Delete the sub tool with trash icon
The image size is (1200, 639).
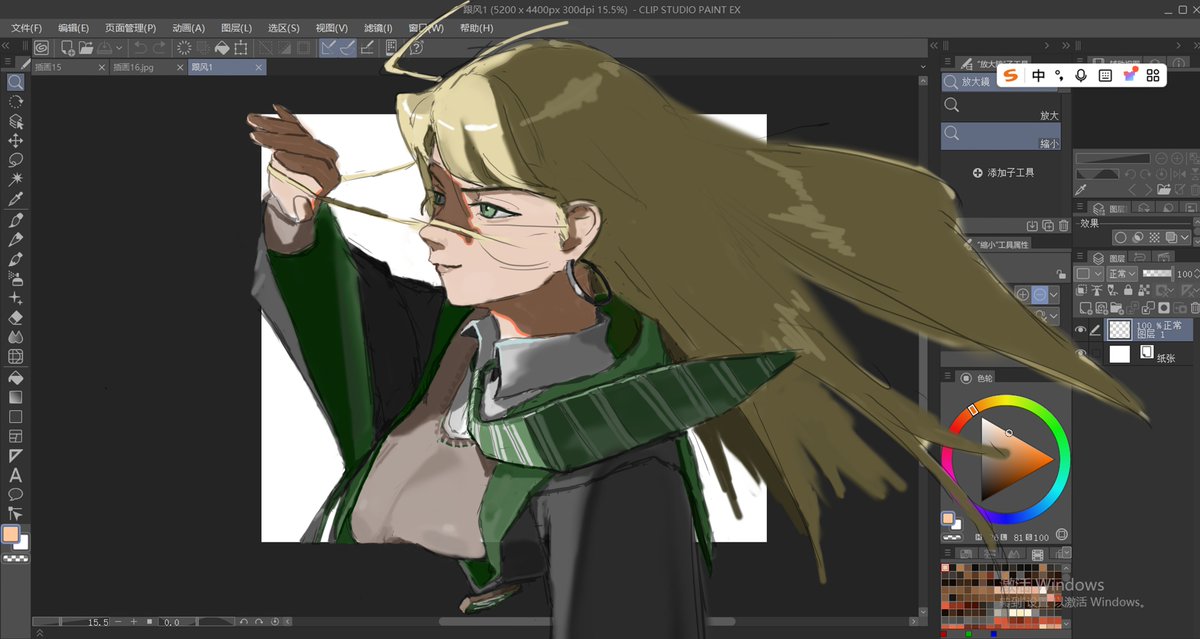(x=1063, y=227)
